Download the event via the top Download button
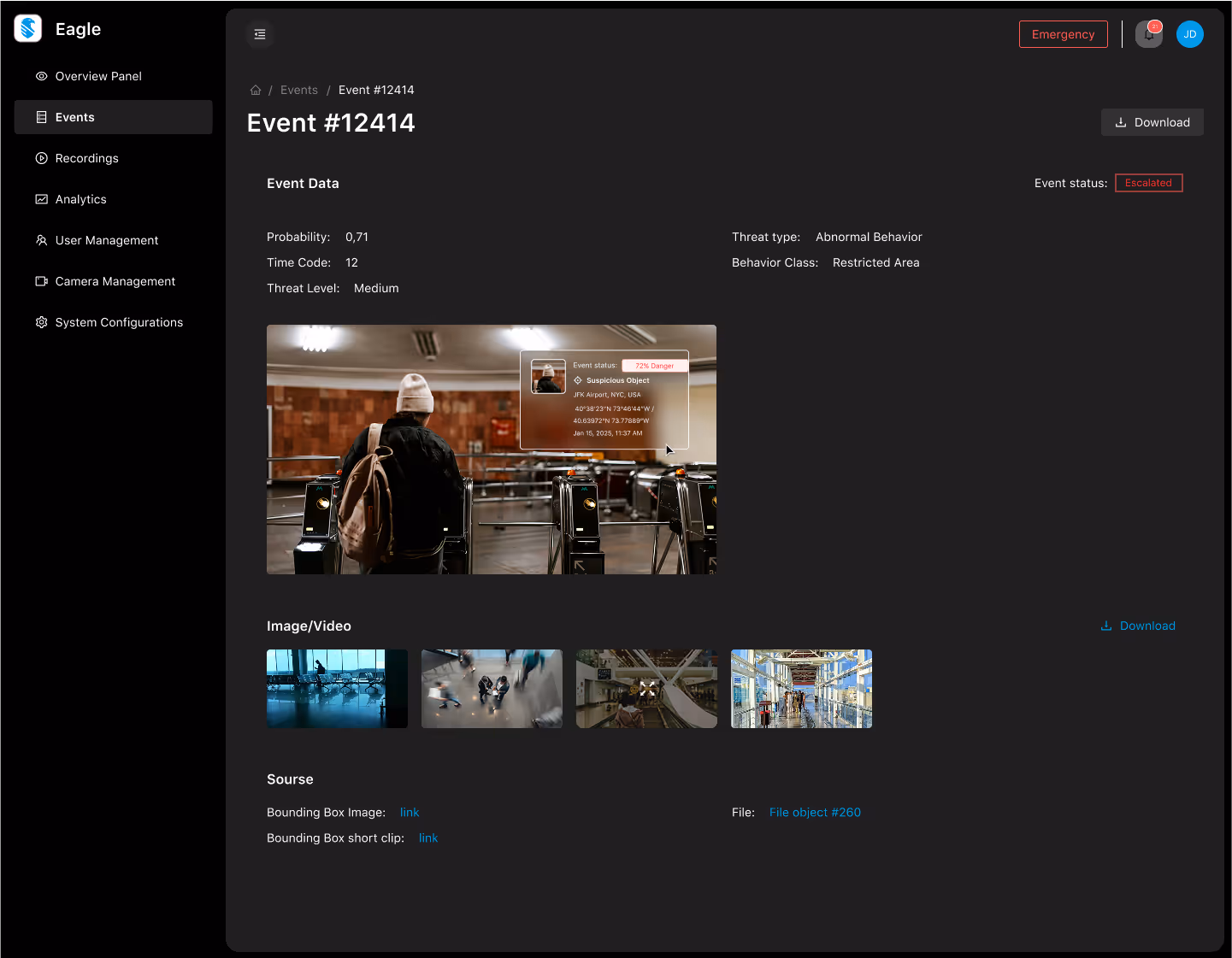This screenshot has width=1232, height=958. point(1152,122)
